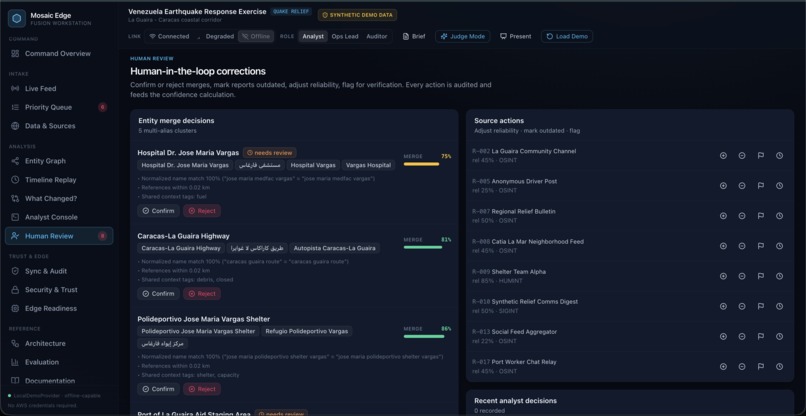Screen dimensions: 806x416
Task: Flag Social Feed Aggregator source
Action: [761, 336]
